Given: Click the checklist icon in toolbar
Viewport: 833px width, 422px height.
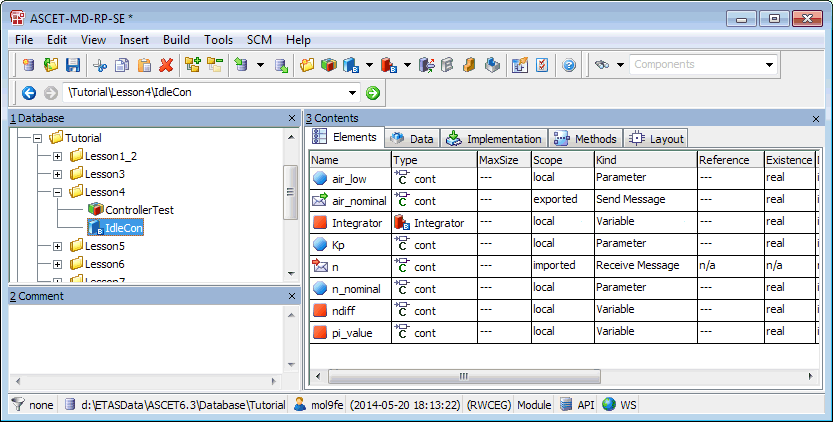Looking at the screenshot, I should pyautogui.click(x=542, y=65).
